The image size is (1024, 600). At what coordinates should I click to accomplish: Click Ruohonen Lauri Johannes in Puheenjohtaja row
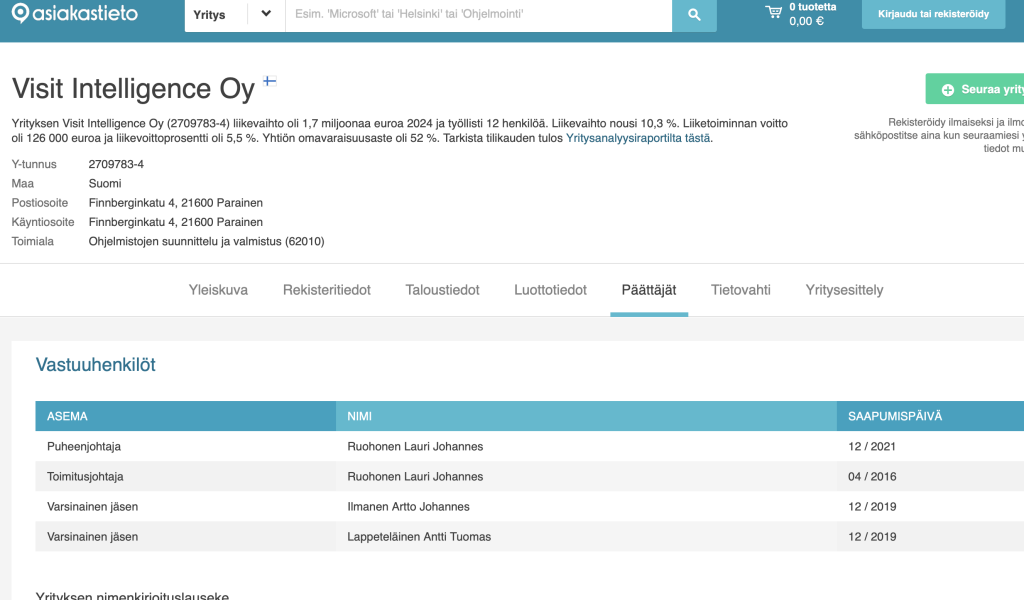click(415, 447)
